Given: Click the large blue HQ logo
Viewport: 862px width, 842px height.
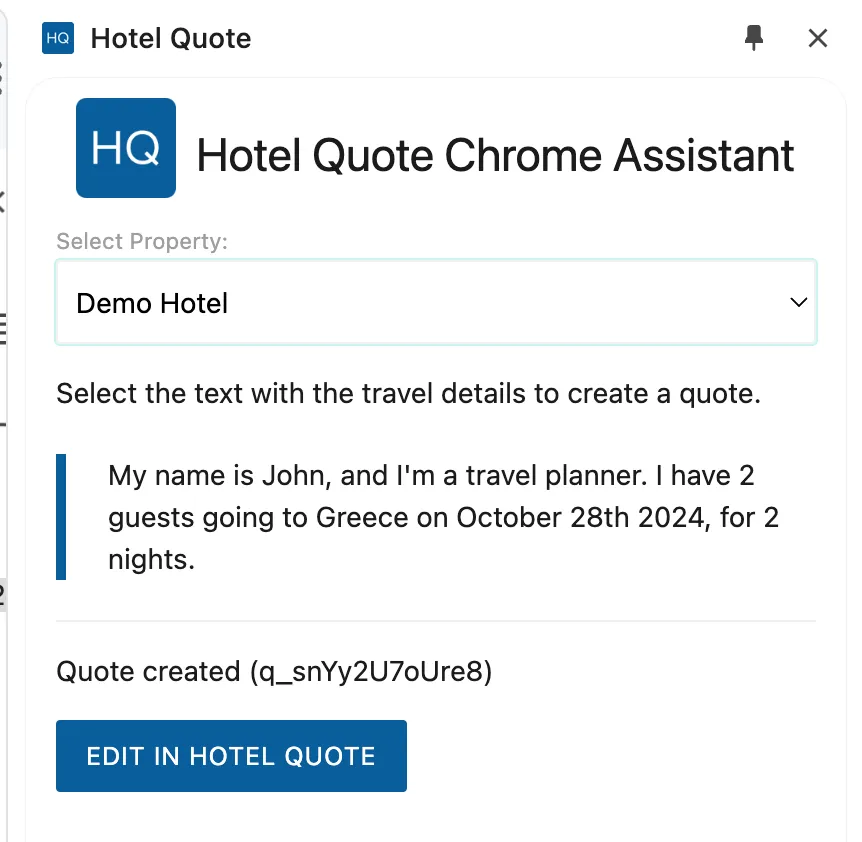Looking at the screenshot, I should pos(126,148).
